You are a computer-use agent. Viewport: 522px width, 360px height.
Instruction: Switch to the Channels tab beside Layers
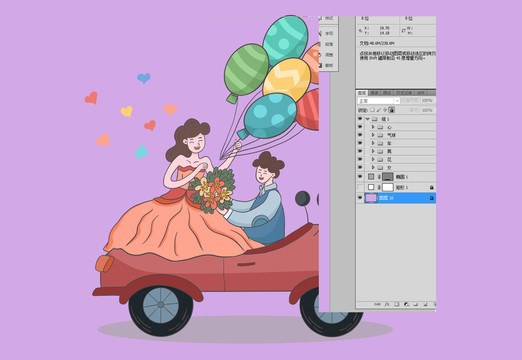[374, 93]
